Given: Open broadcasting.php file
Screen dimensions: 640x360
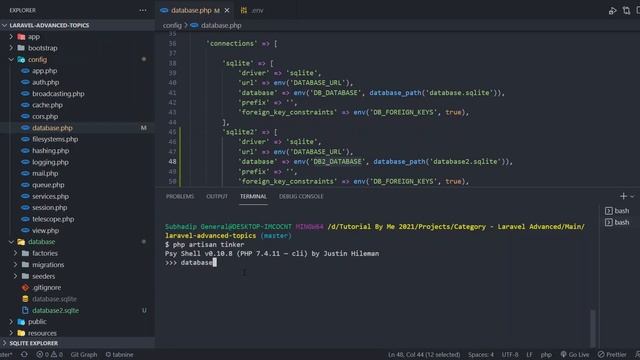Looking at the screenshot, I should click(58, 94).
